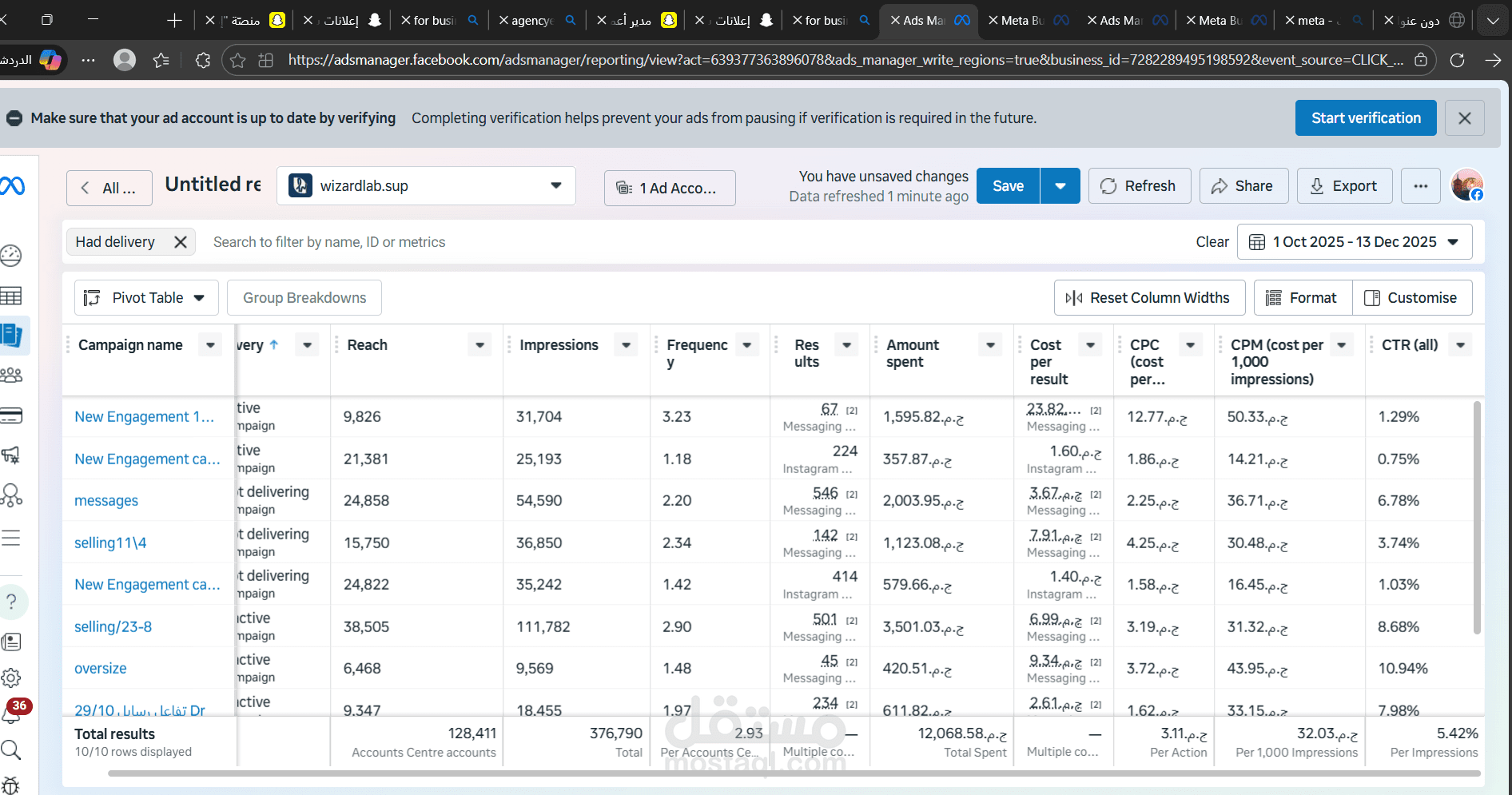Click the megaphone ads icon
Image resolution: width=1512 pixels, height=795 pixels.
click(11, 455)
